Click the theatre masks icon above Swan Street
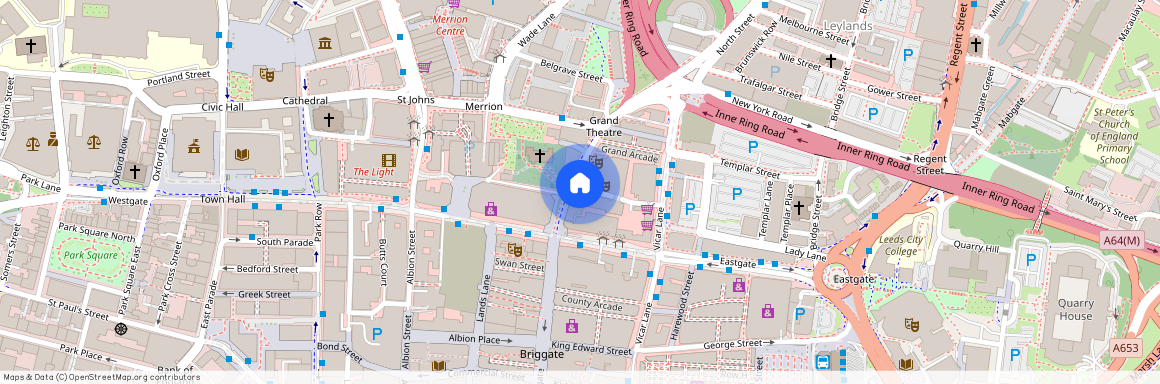The image size is (1160, 384). pyautogui.click(x=514, y=249)
